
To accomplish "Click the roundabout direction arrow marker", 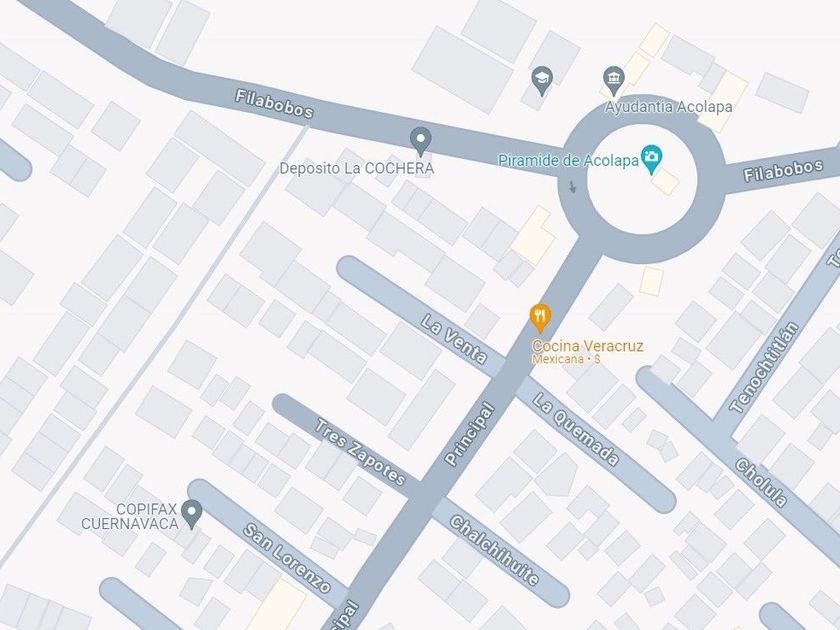I will click(x=572, y=187).
